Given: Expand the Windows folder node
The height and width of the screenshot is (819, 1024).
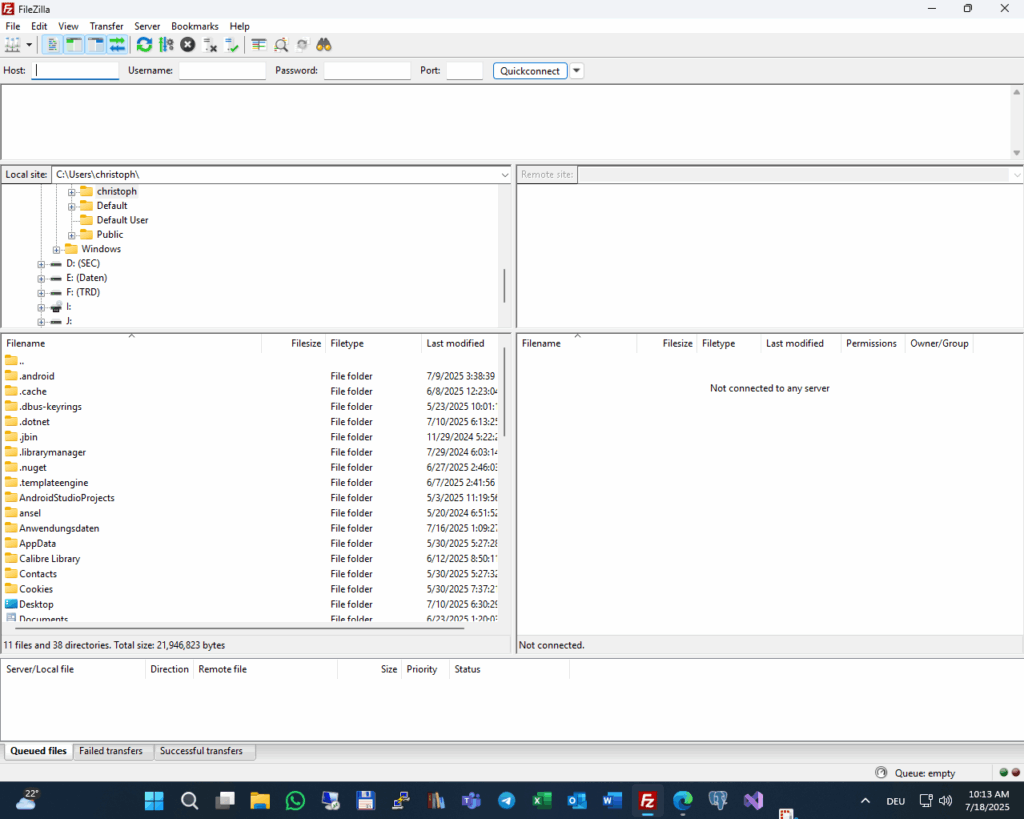Looking at the screenshot, I should (x=56, y=249).
